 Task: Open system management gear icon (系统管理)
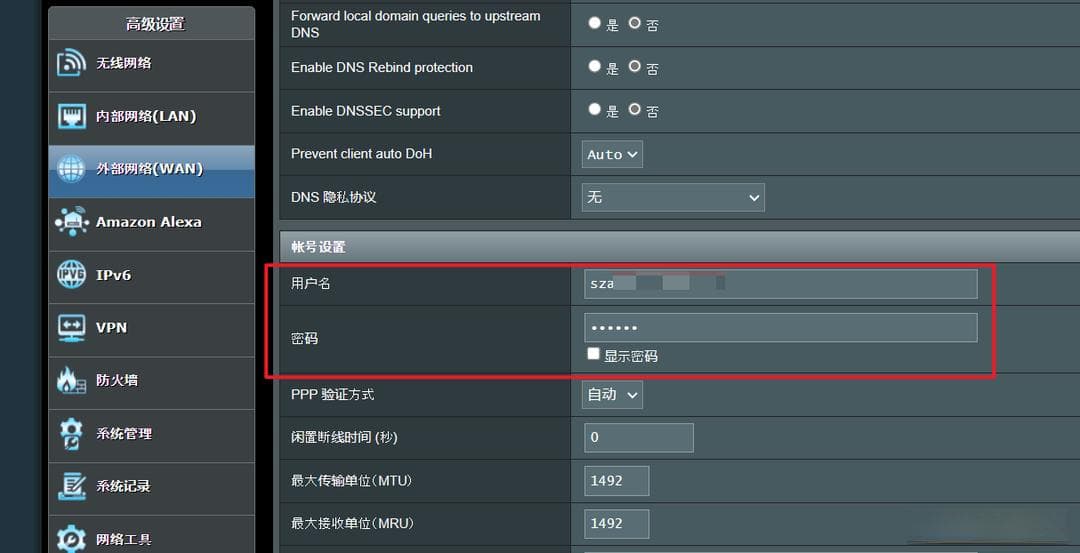[72, 434]
